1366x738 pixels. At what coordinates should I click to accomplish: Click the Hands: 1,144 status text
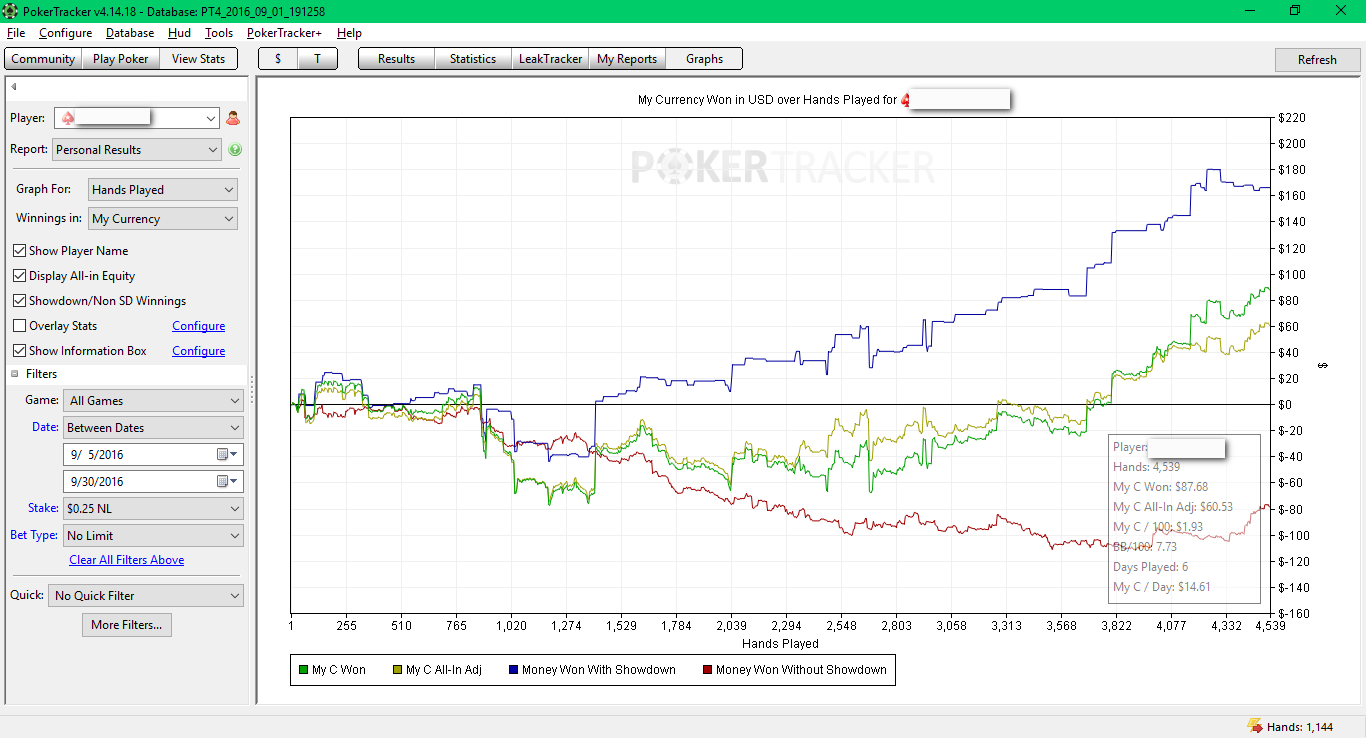point(1299,727)
